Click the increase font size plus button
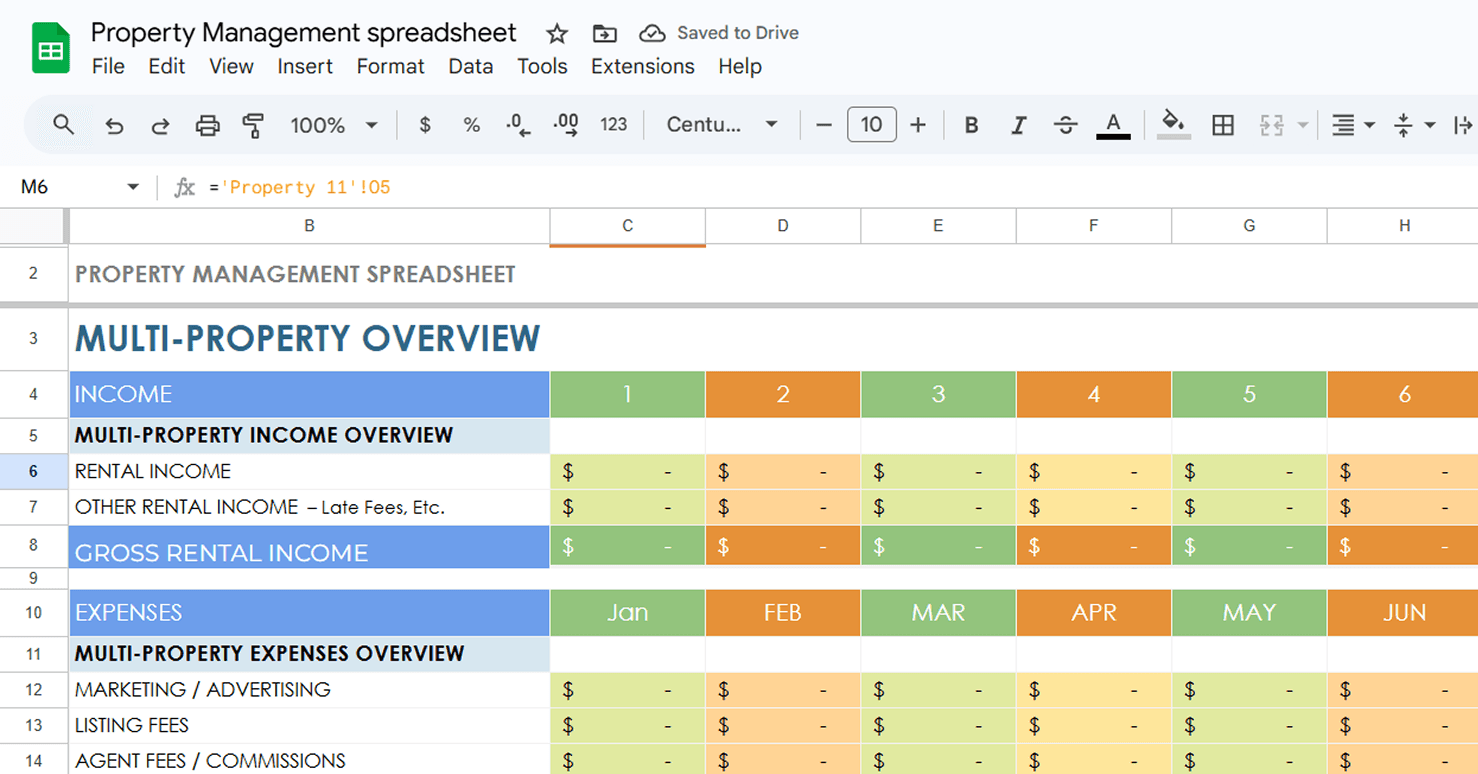This screenshot has height=774, width=1478. pos(918,125)
